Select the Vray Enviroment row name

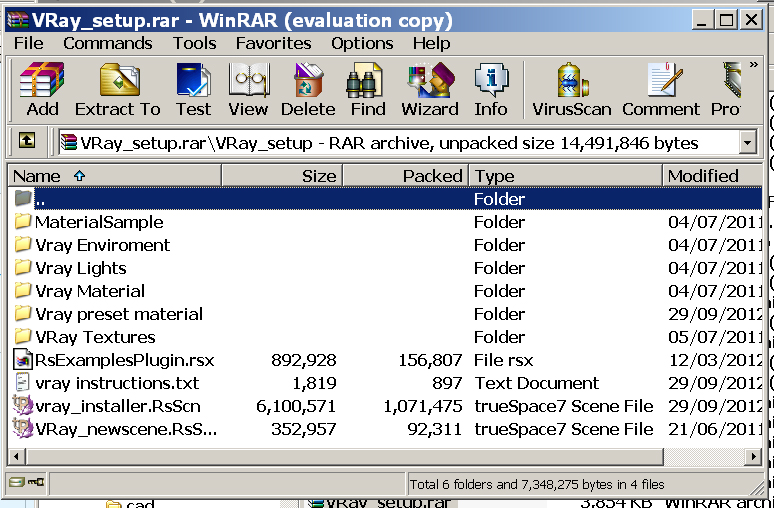point(103,245)
